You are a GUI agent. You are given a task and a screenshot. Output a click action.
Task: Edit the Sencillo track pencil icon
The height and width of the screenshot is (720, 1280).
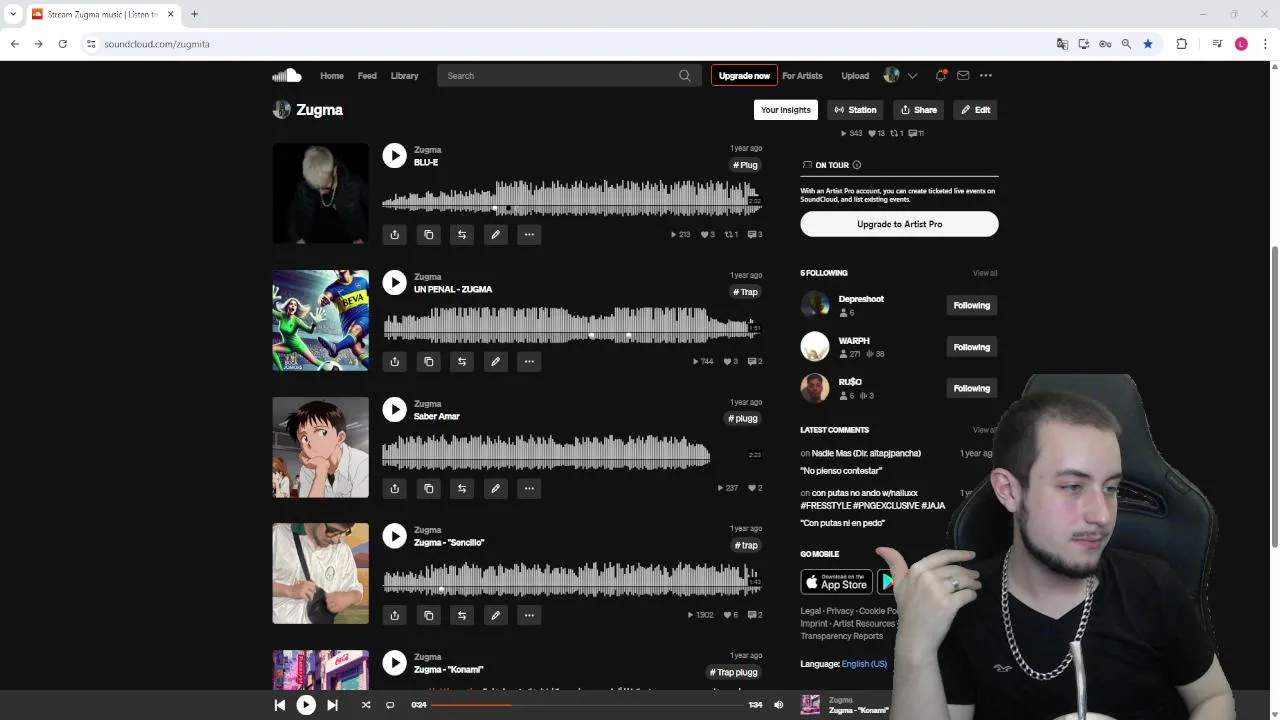tap(495, 615)
